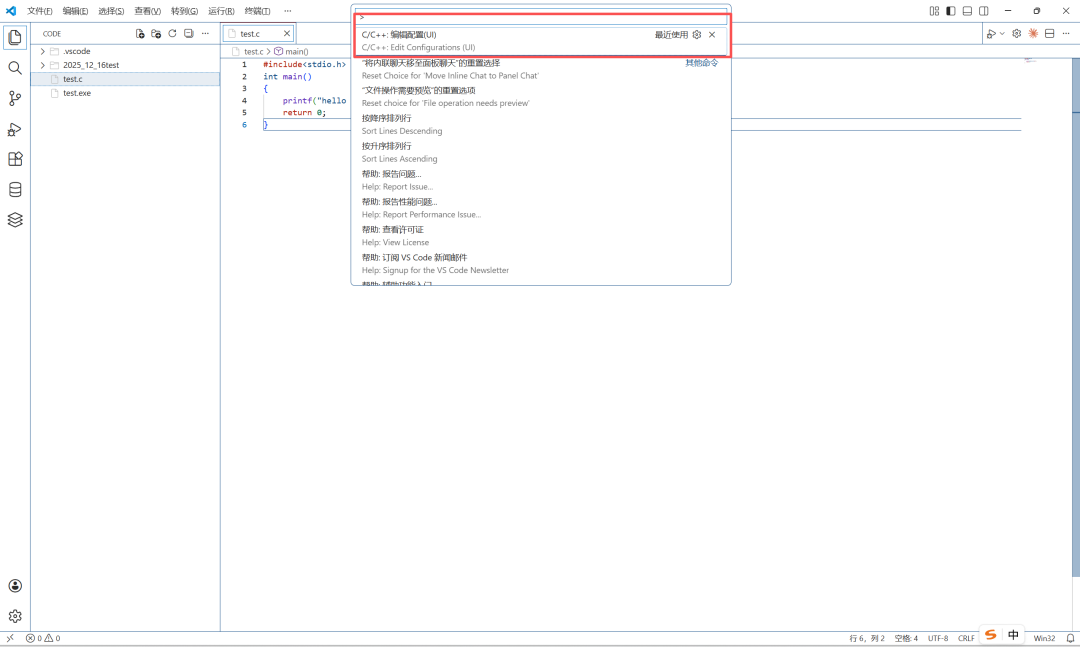
Task: Click the Customize Layout icon in title bar
Action: pyautogui.click(x=934, y=11)
